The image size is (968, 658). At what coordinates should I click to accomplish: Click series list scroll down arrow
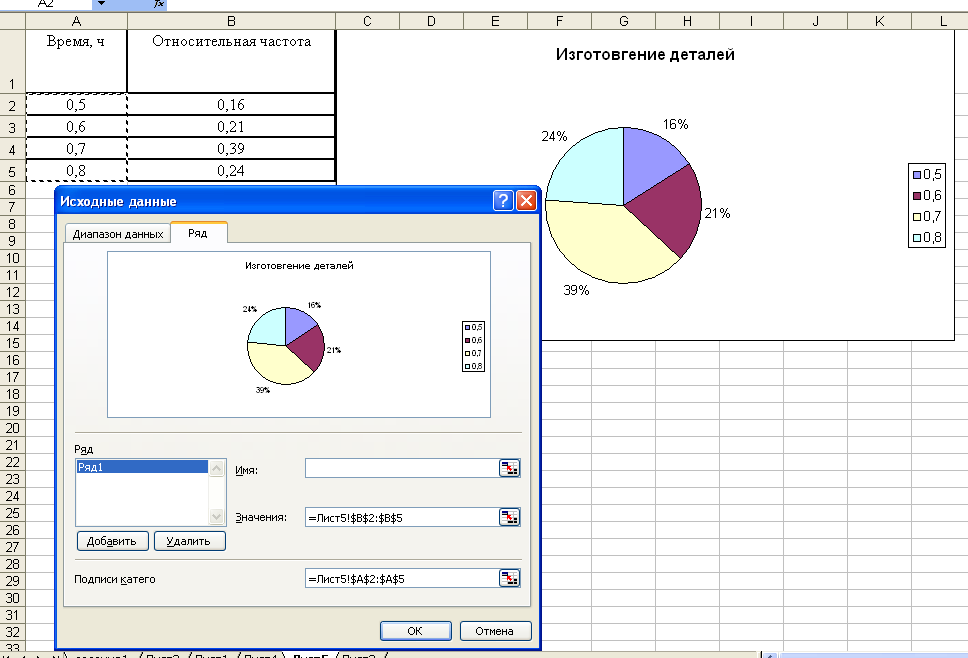[x=216, y=517]
